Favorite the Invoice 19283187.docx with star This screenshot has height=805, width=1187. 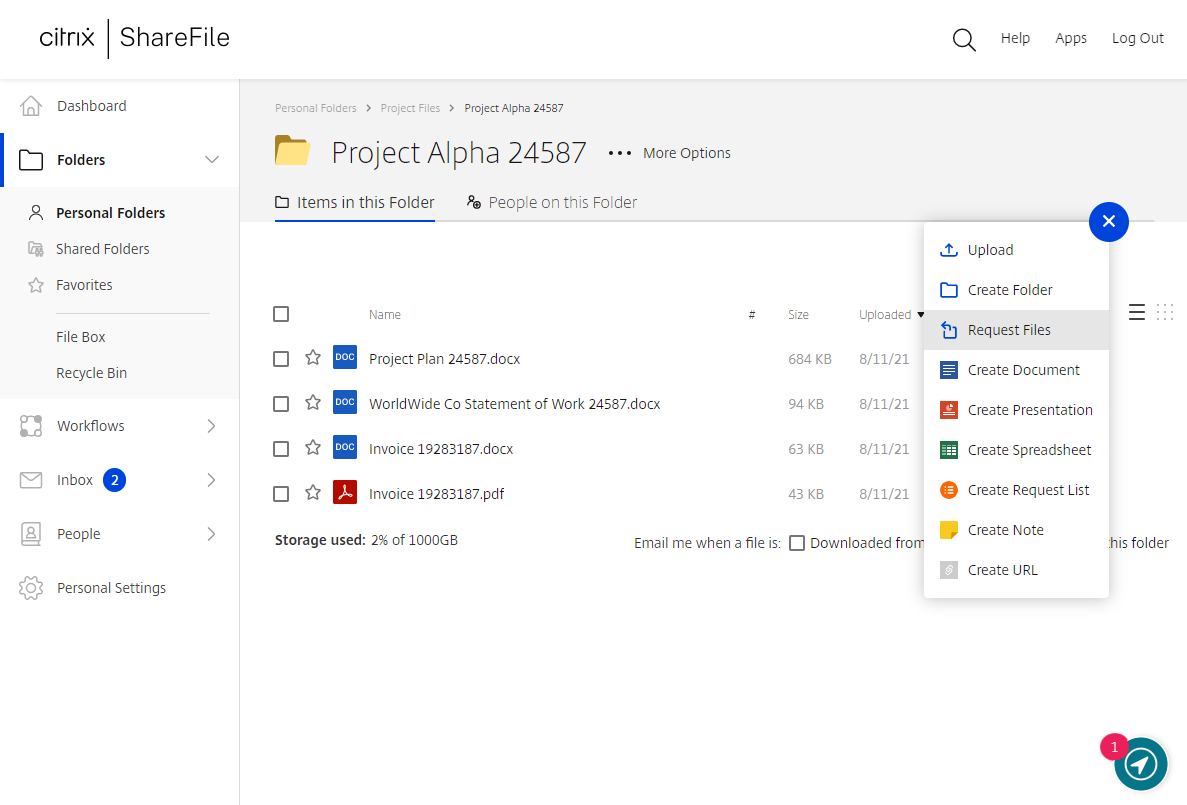click(313, 448)
